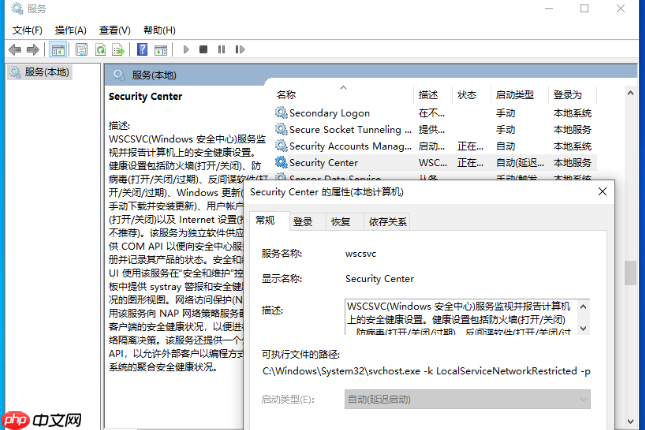Viewport: 645px width, 430px height.
Task: Click the Services window title bar icon
Action: 17,8
